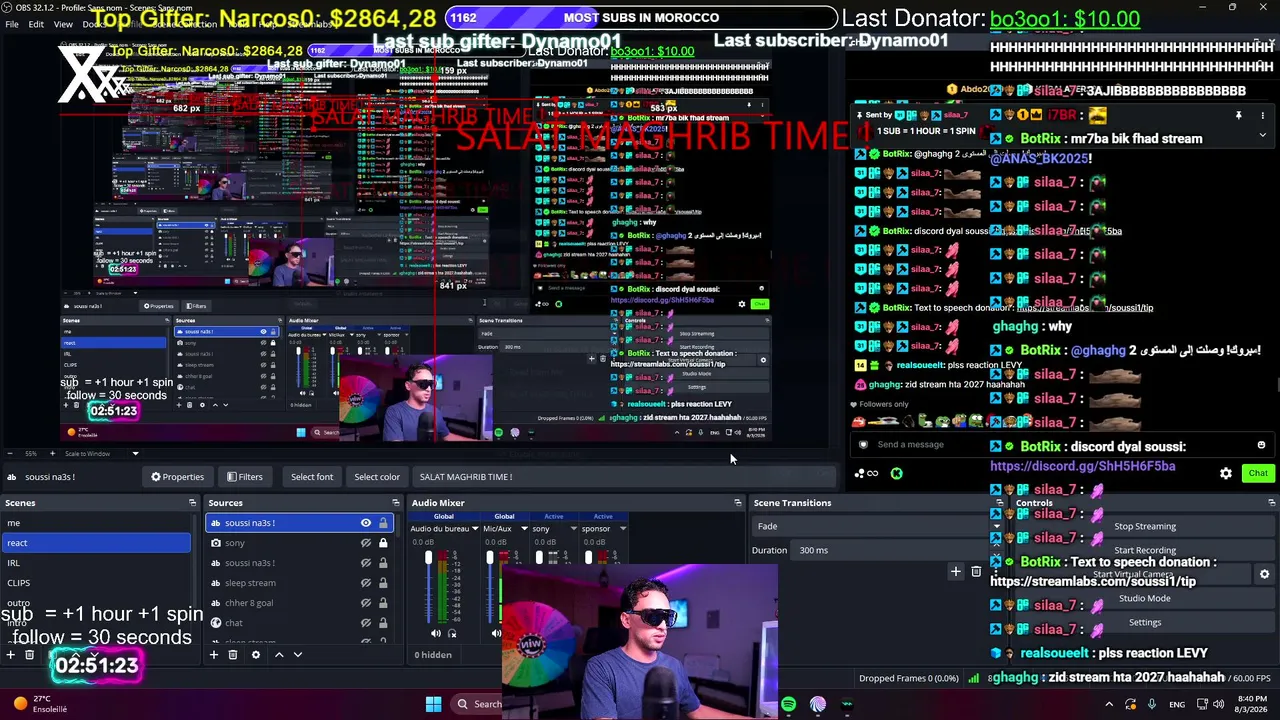The height and width of the screenshot is (720, 1280).
Task: Show the hidden 'chher 8 goal' source
Action: [x=366, y=603]
